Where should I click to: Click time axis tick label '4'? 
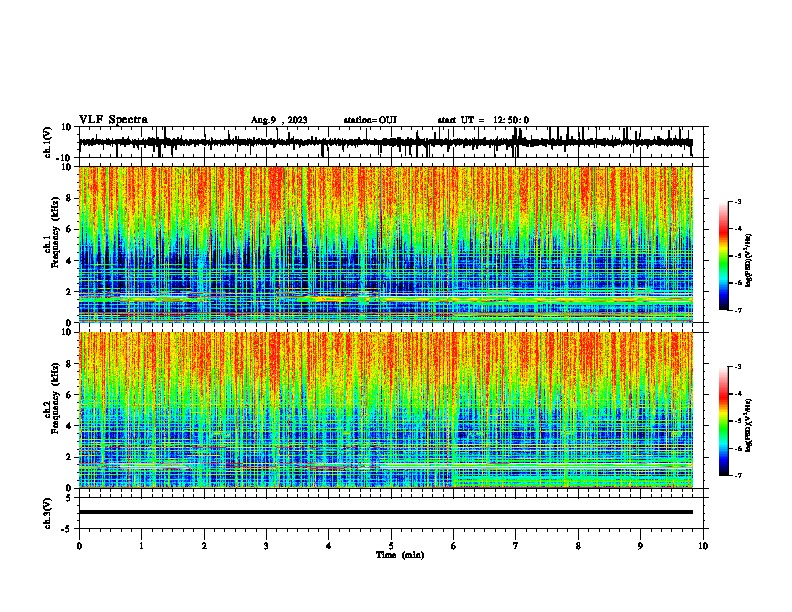pos(329,546)
